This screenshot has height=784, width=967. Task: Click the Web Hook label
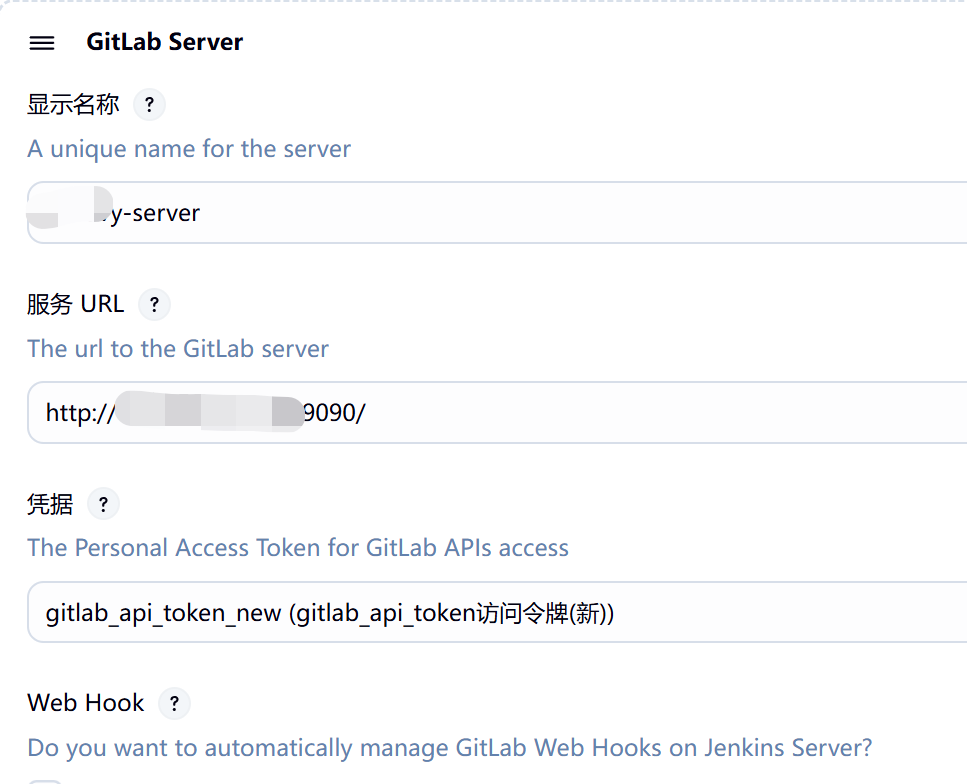click(x=86, y=703)
